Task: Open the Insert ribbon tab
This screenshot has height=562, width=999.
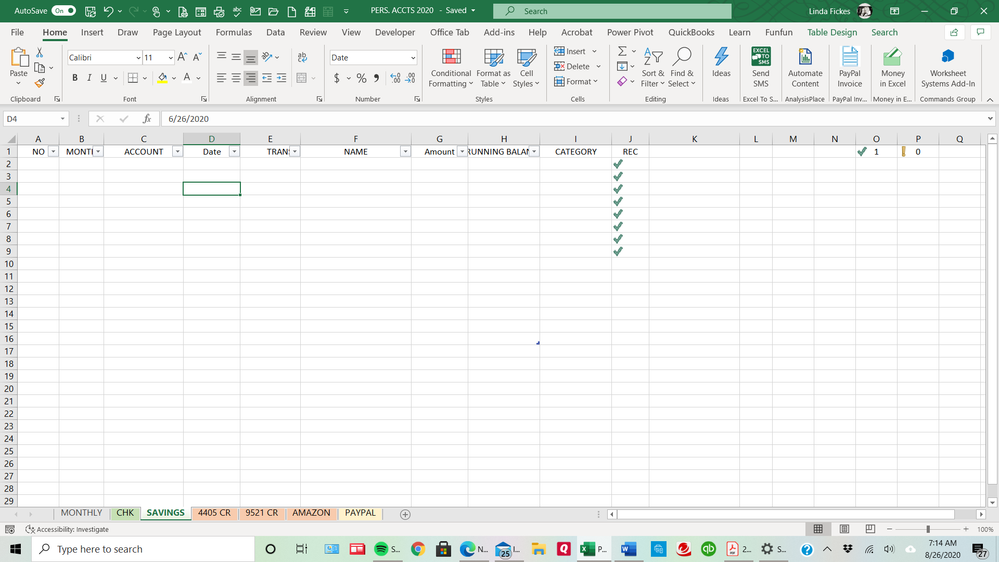Action: [x=92, y=32]
